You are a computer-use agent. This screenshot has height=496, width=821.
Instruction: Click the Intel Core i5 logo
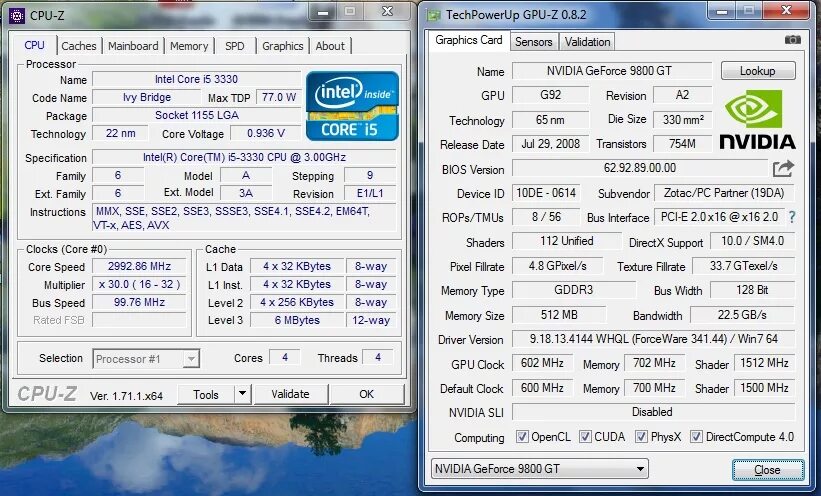tap(352, 106)
